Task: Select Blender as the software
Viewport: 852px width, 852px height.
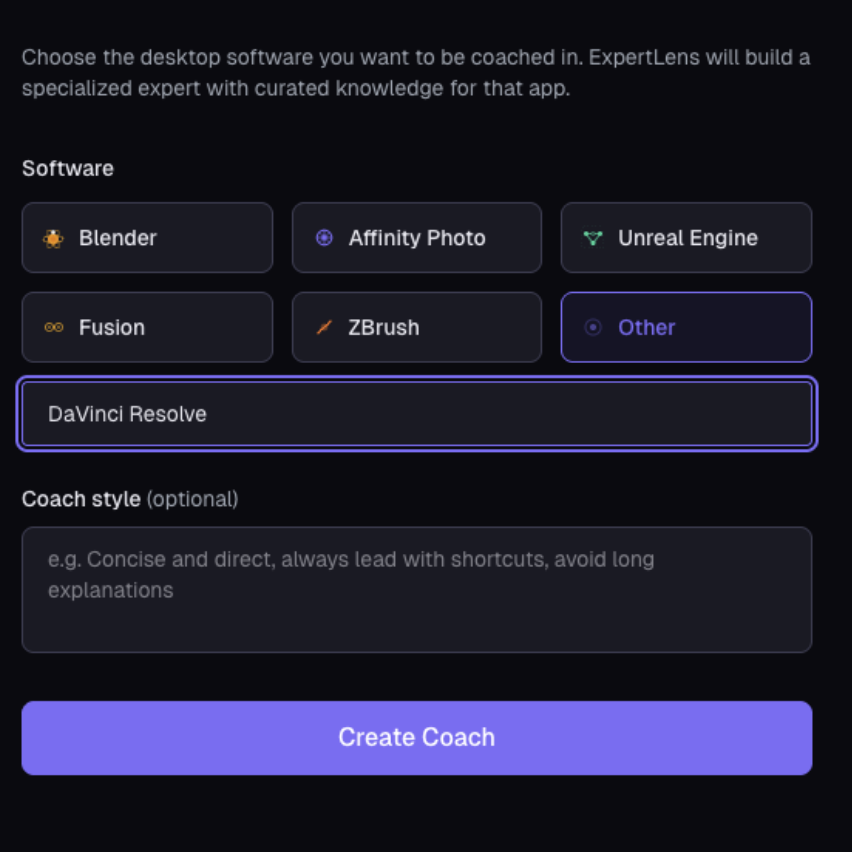Action: coord(147,237)
